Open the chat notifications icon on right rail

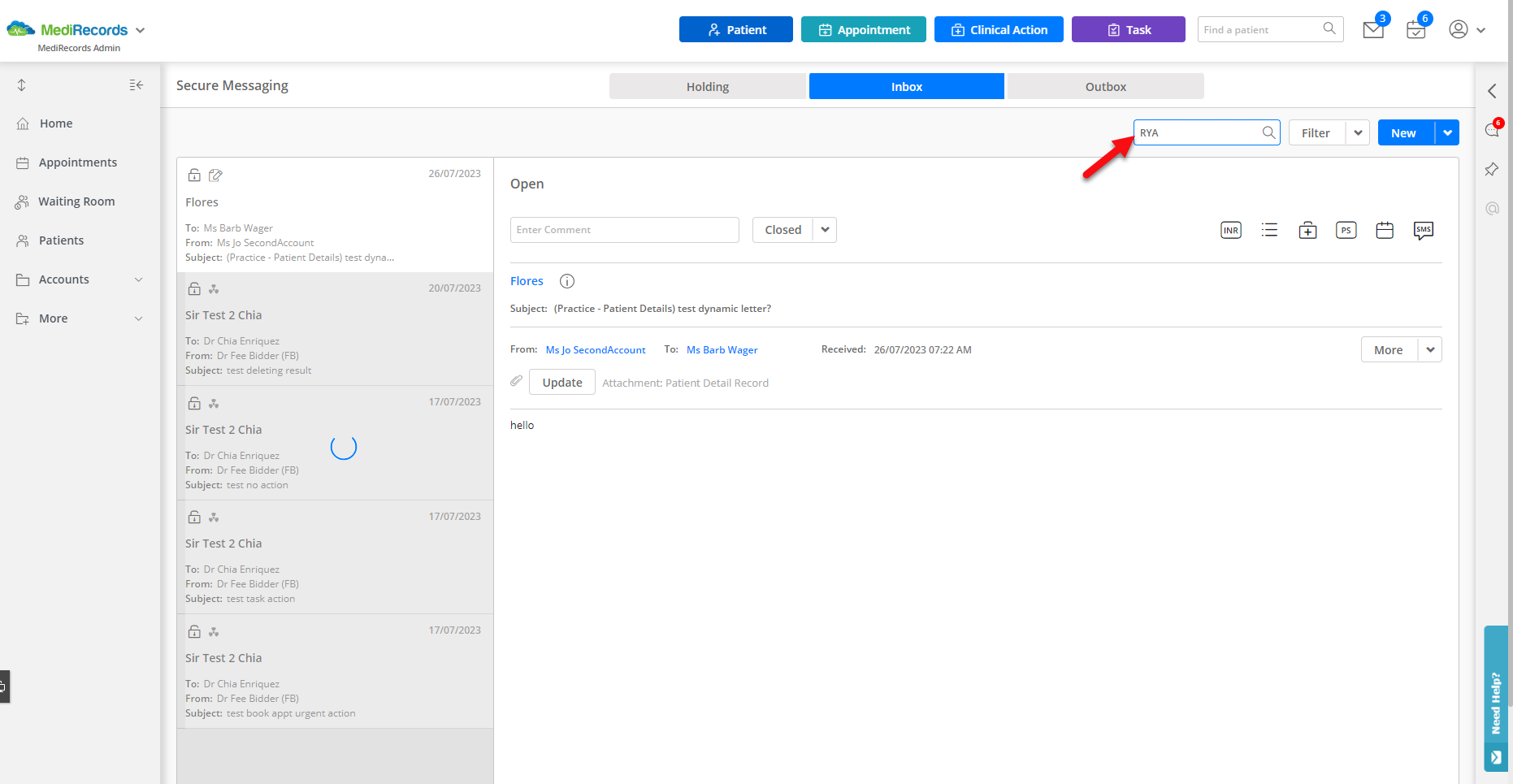coord(1493,129)
